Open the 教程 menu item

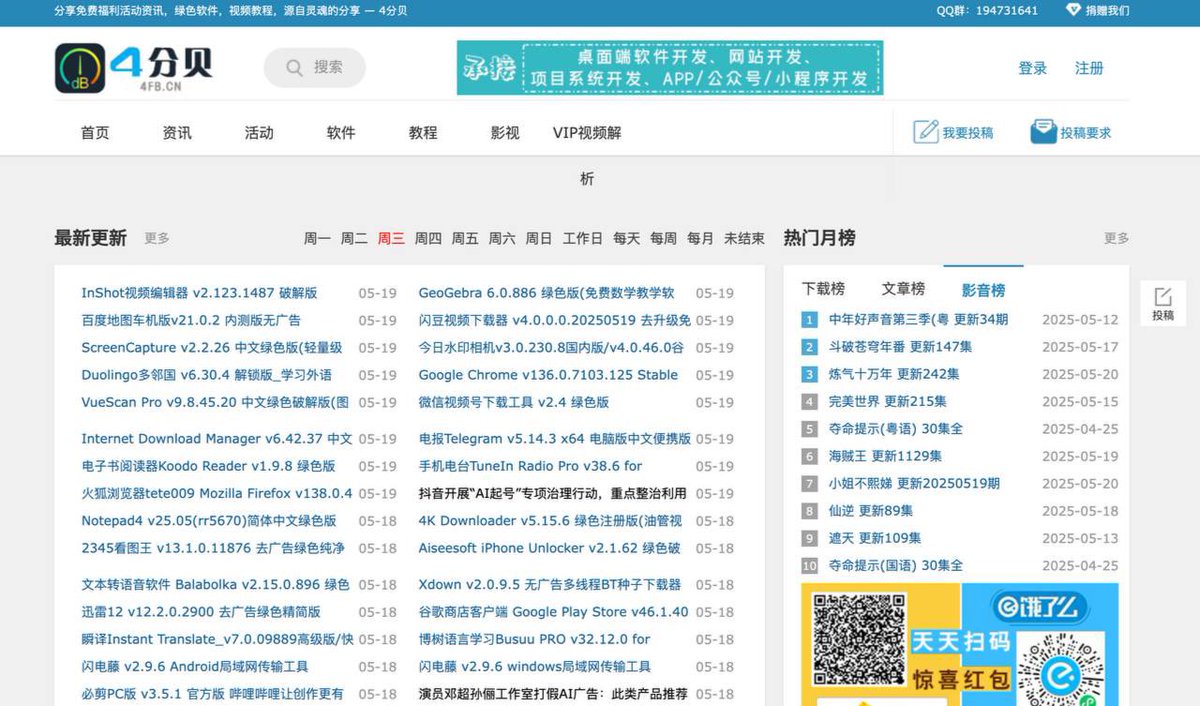423,133
